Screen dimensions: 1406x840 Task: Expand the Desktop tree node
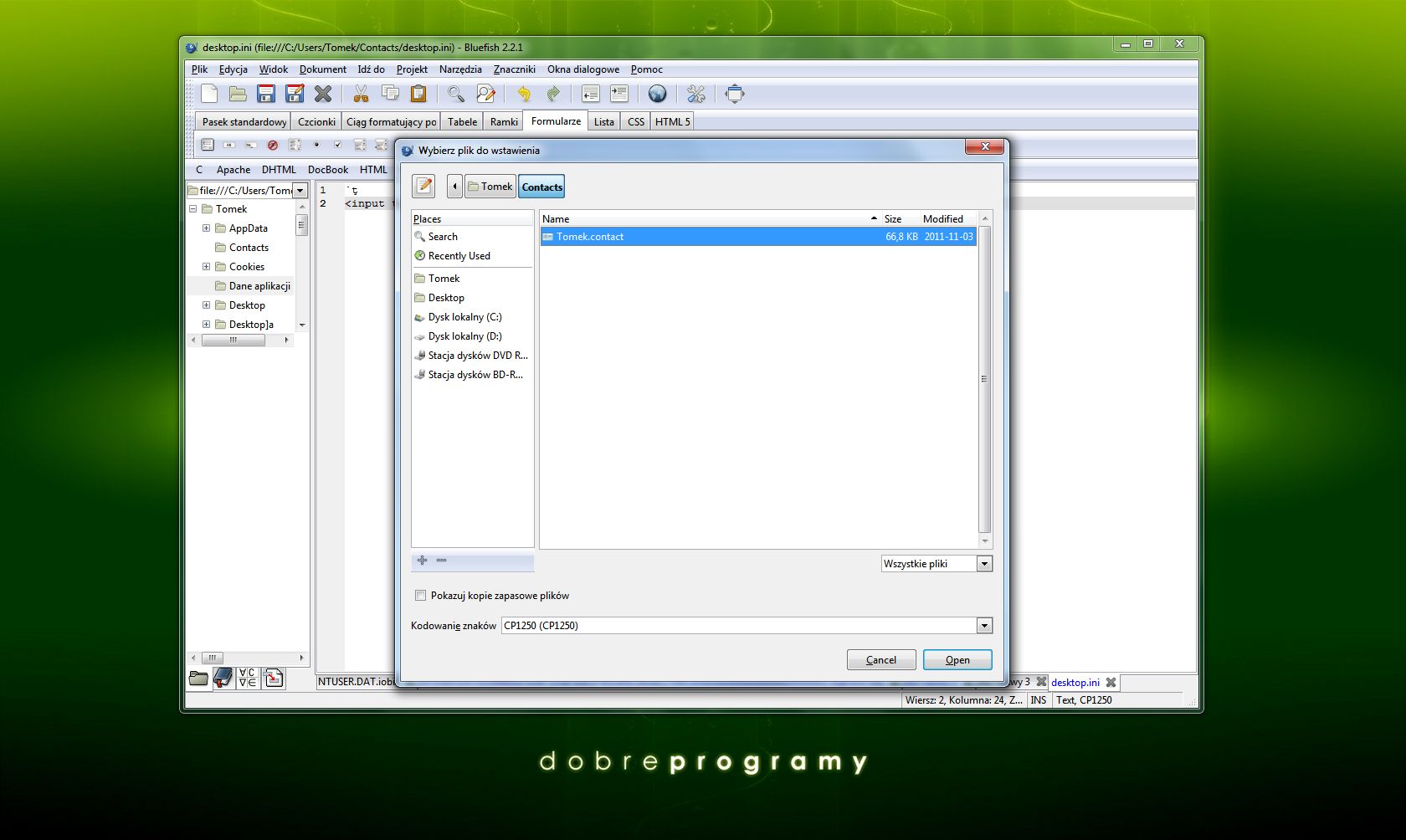[207, 305]
